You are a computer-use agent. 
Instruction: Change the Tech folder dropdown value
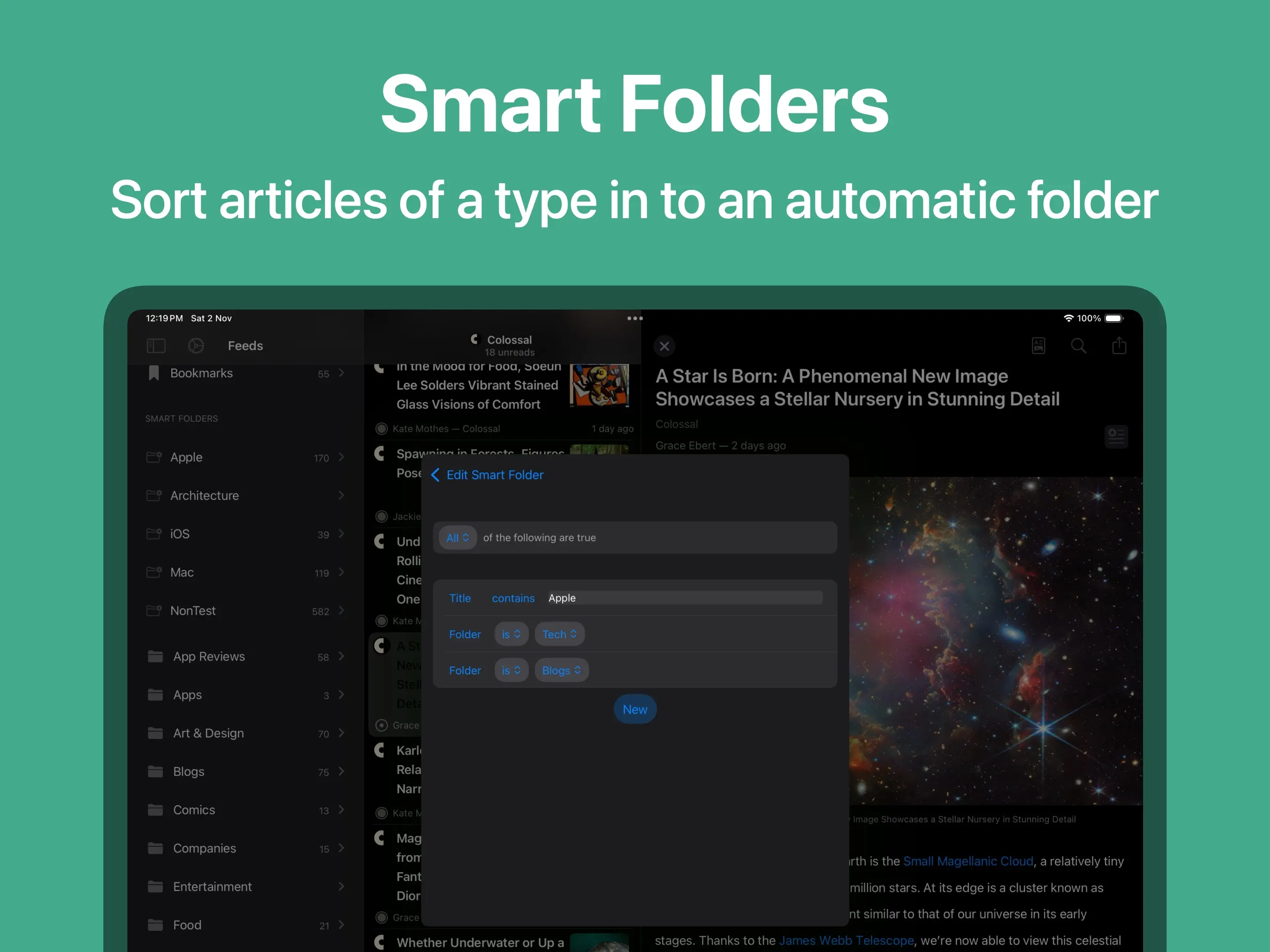pyautogui.click(x=559, y=634)
